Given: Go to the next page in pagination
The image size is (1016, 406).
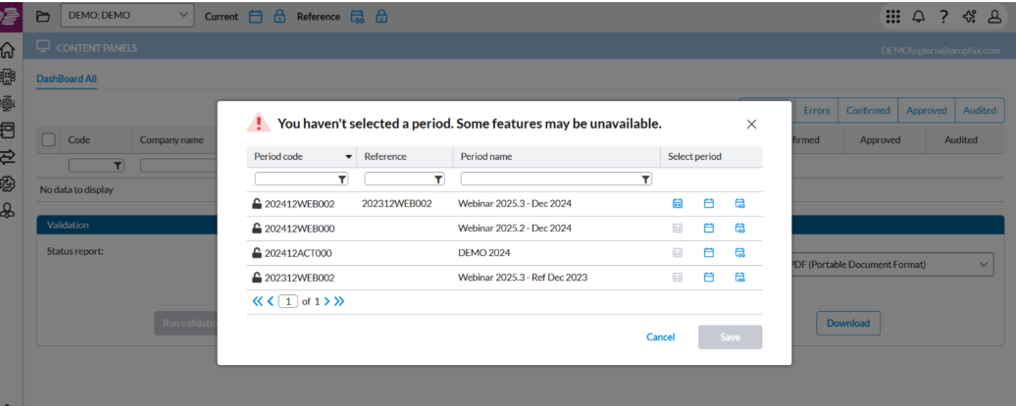Looking at the screenshot, I should 326,301.
